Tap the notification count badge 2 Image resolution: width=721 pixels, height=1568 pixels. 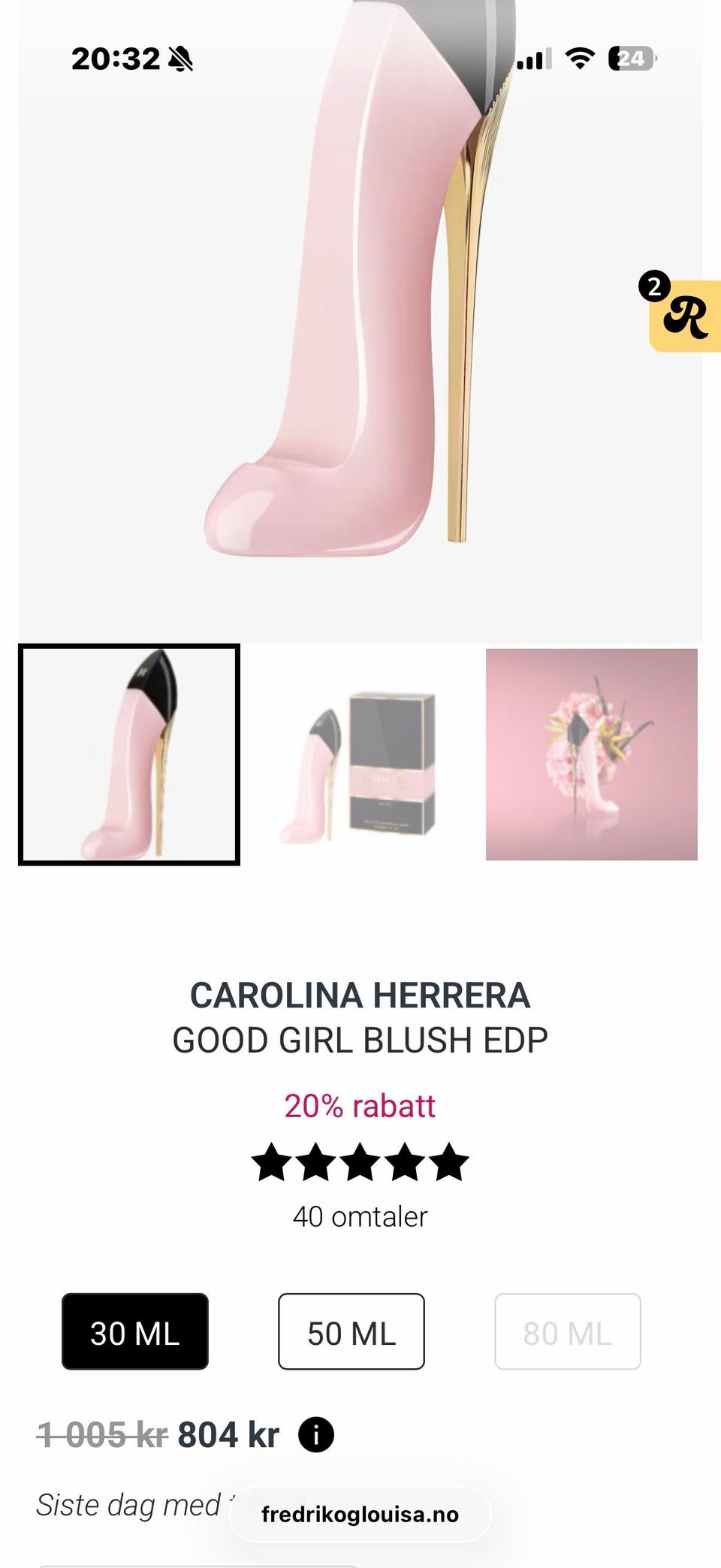tap(654, 286)
